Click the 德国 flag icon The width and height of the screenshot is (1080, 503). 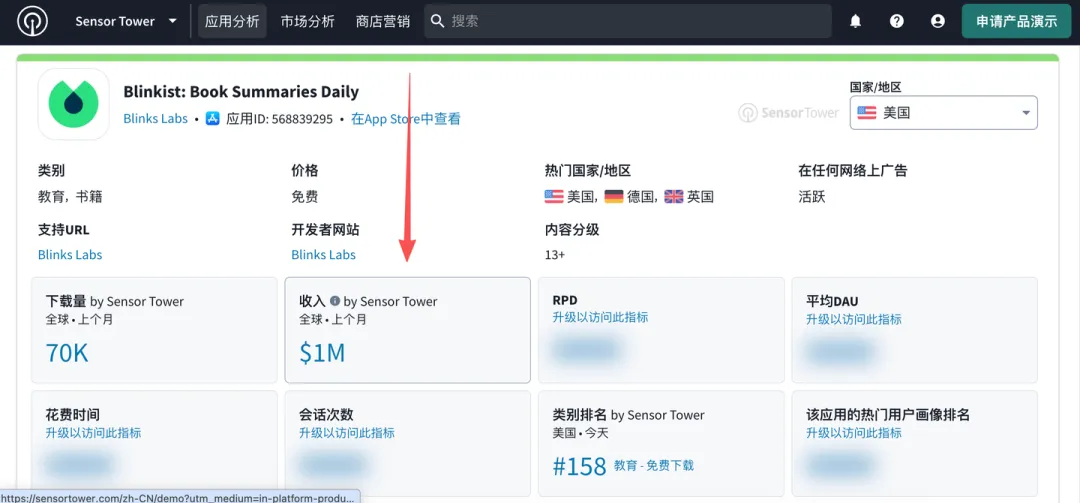point(614,197)
